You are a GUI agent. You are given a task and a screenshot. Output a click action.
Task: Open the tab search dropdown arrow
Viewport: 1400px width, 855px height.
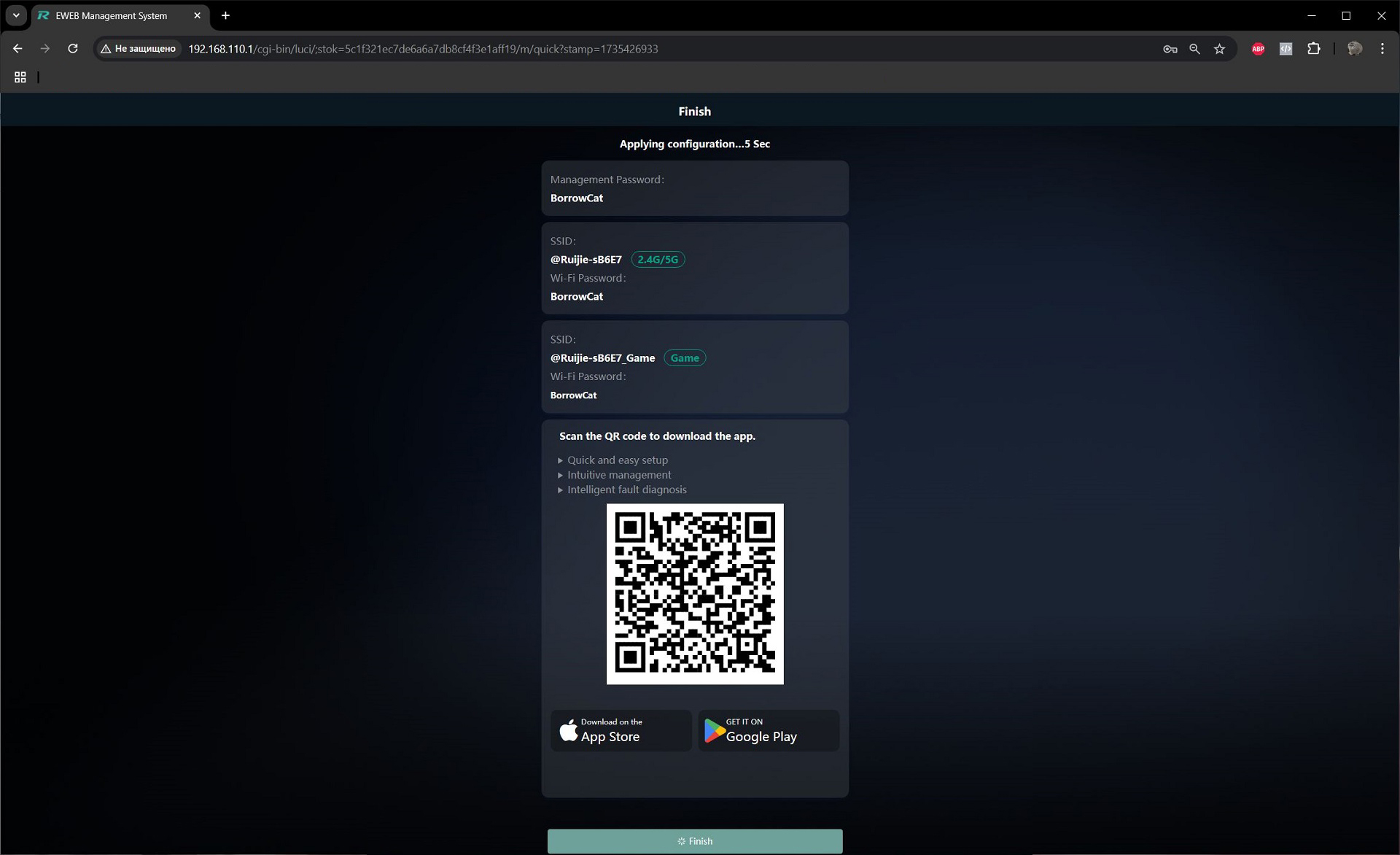click(16, 15)
